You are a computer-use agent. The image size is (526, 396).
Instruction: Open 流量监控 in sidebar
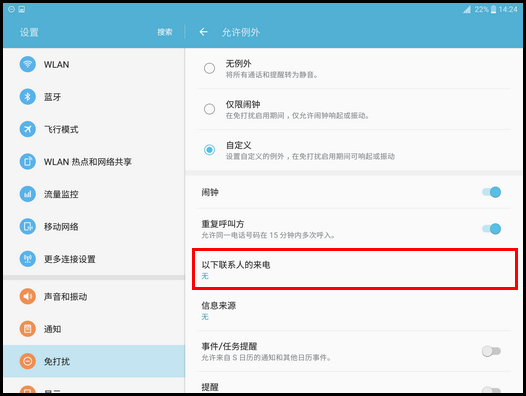[x=94, y=194]
